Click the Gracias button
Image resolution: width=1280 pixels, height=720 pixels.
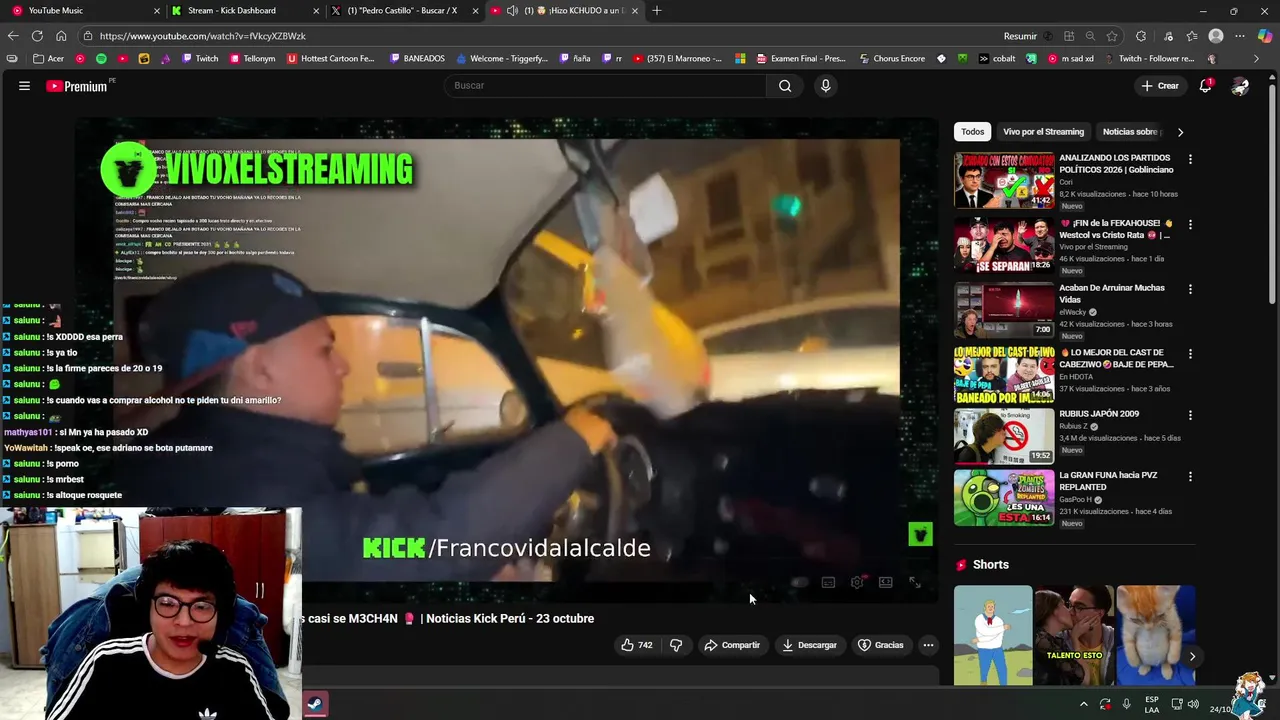click(x=881, y=645)
